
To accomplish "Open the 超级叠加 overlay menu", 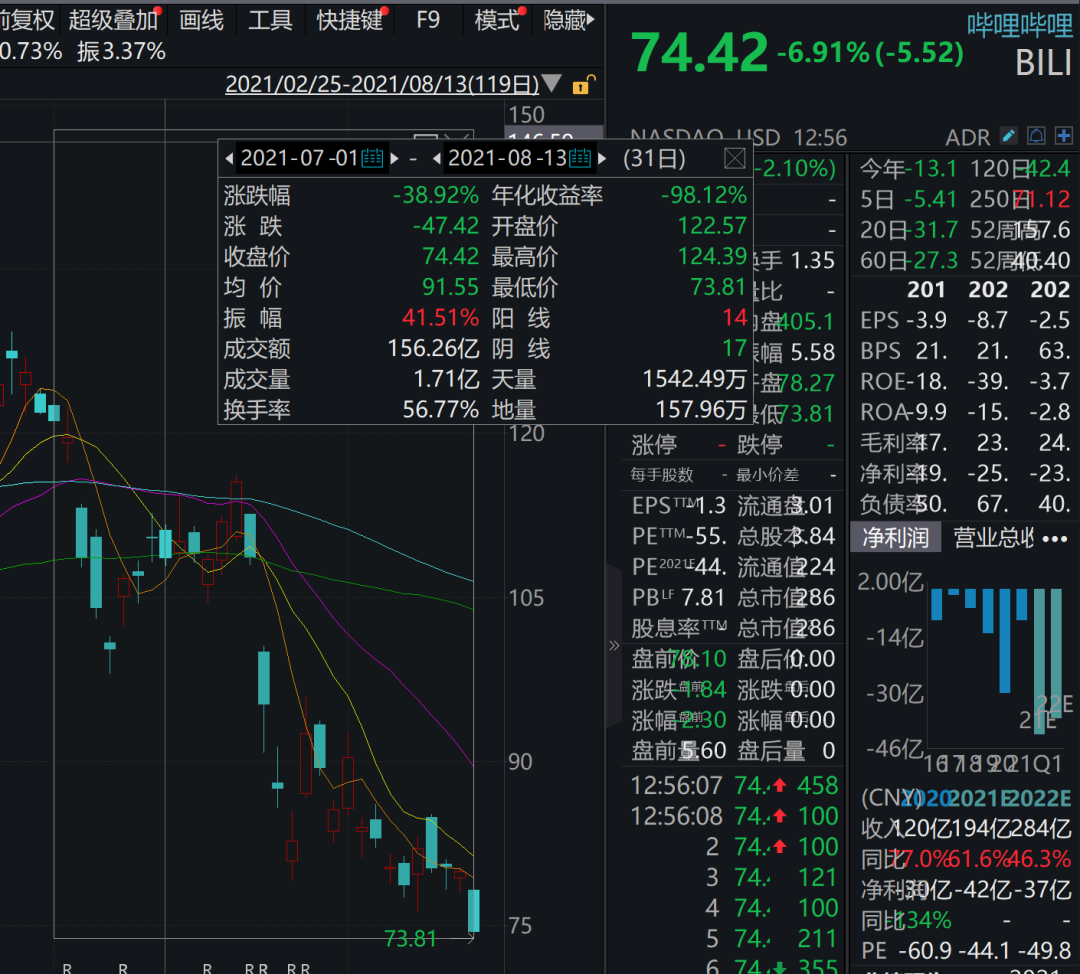I will [113, 20].
